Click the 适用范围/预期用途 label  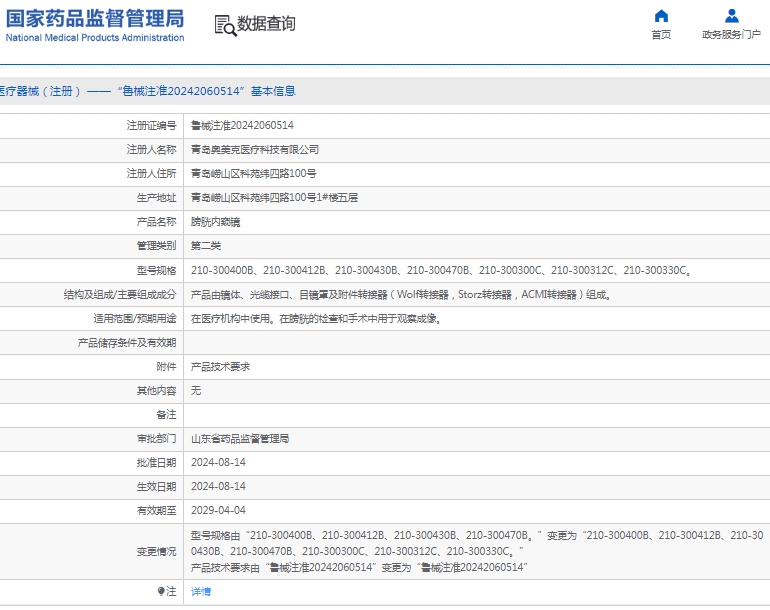tap(135, 318)
